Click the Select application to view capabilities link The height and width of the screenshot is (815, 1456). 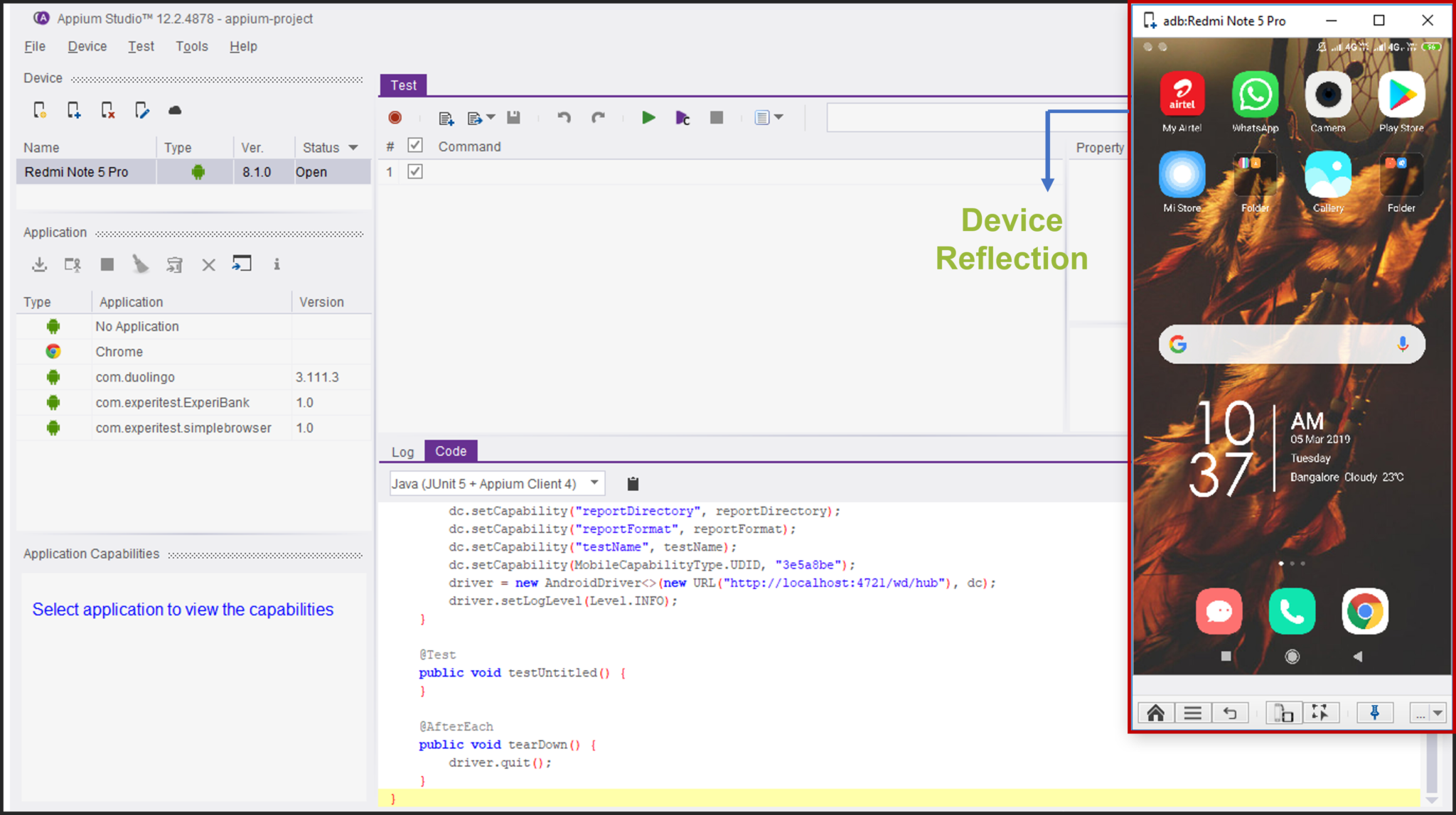click(183, 609)
